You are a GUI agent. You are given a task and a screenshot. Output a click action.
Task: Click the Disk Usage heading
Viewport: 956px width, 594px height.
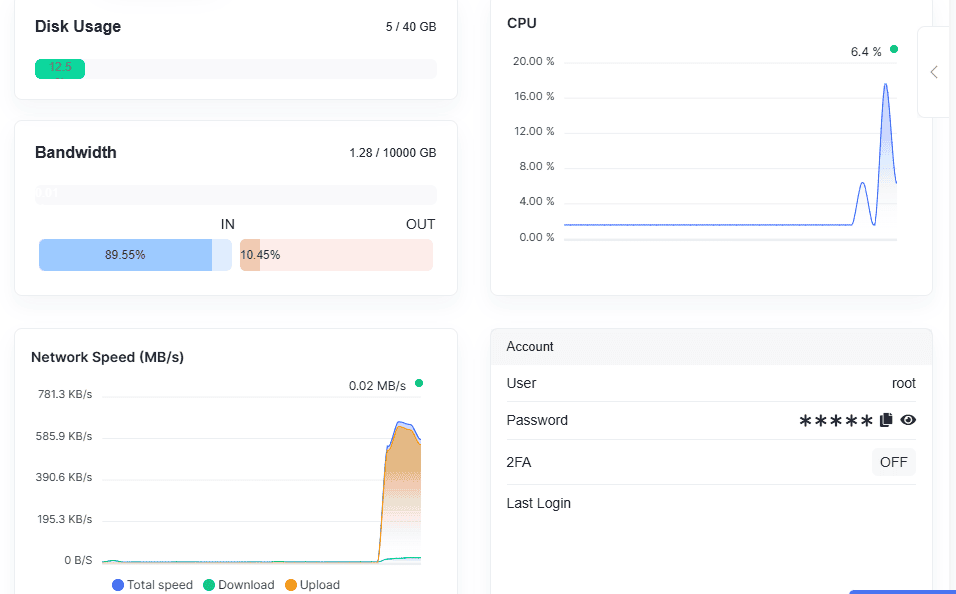click(x=78, y=26)
